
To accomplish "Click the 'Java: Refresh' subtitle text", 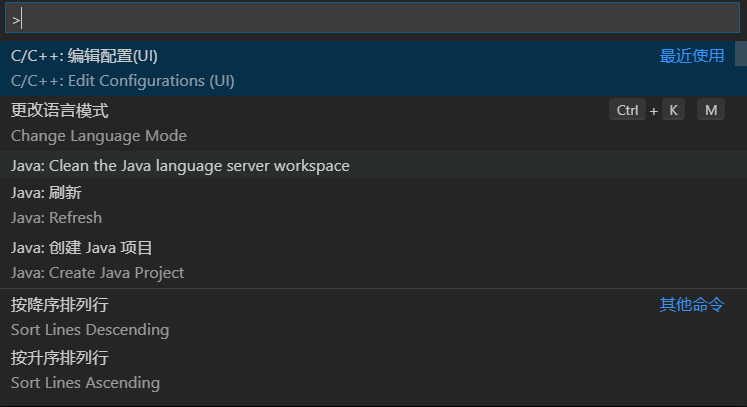I will [56, 217].
